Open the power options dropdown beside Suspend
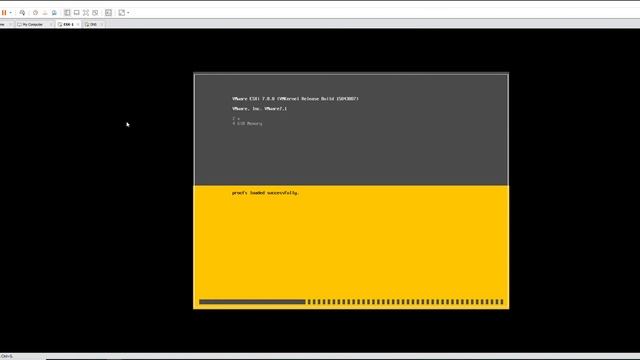Viewport: 640px width, 360px height. pyautogui.click(x=10, y=13)
